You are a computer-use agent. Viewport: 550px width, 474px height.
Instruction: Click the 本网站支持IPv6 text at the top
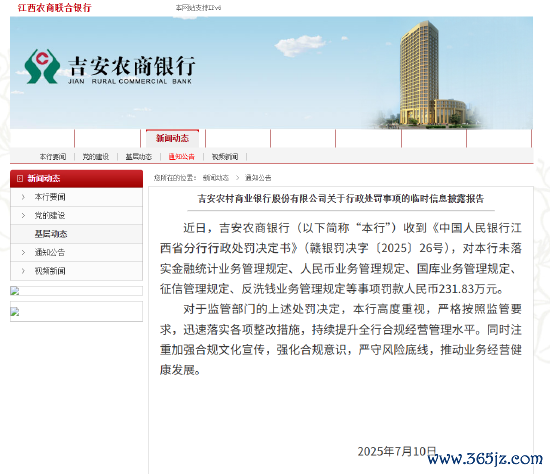(199, 7)
